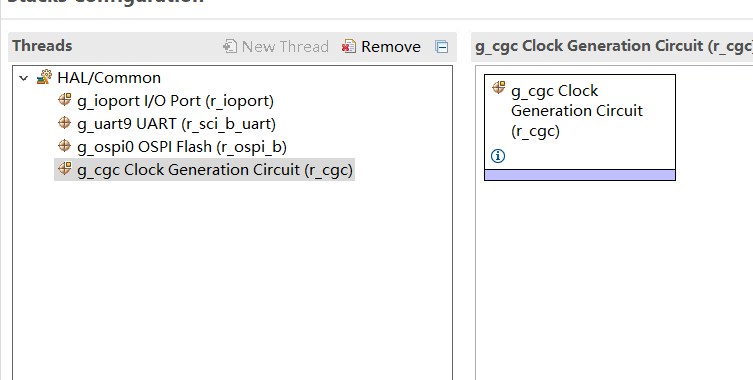Click the purple bar under the g_cgc block
This screenshot has height=380, width=753.
580,175
